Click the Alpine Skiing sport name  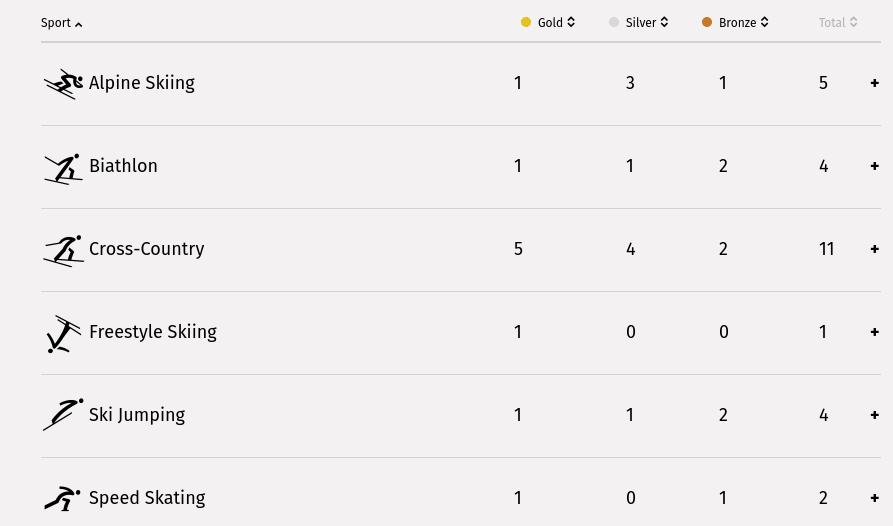[142, 83]
